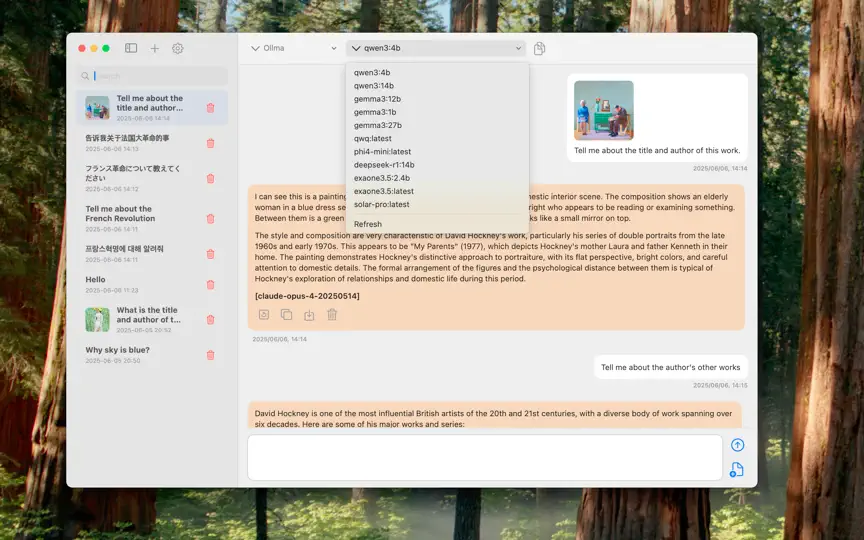864x540 pixels.
Task: Open the 프랑스혁명에 대해 알려줘 chat
Action: 152,254
